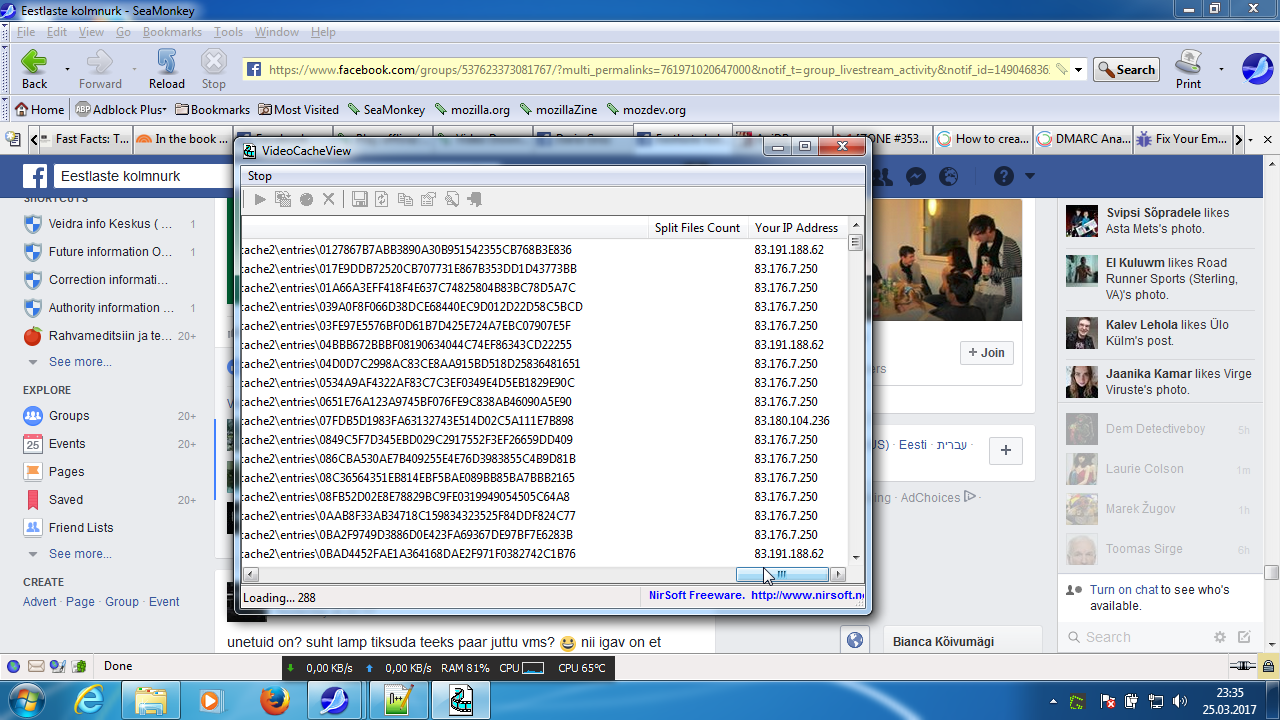The width and height of the screenshot is (1280, 720).
Task: Open the Groups link in Facebook Explore sidebar
Action: [x=69, y=416]
